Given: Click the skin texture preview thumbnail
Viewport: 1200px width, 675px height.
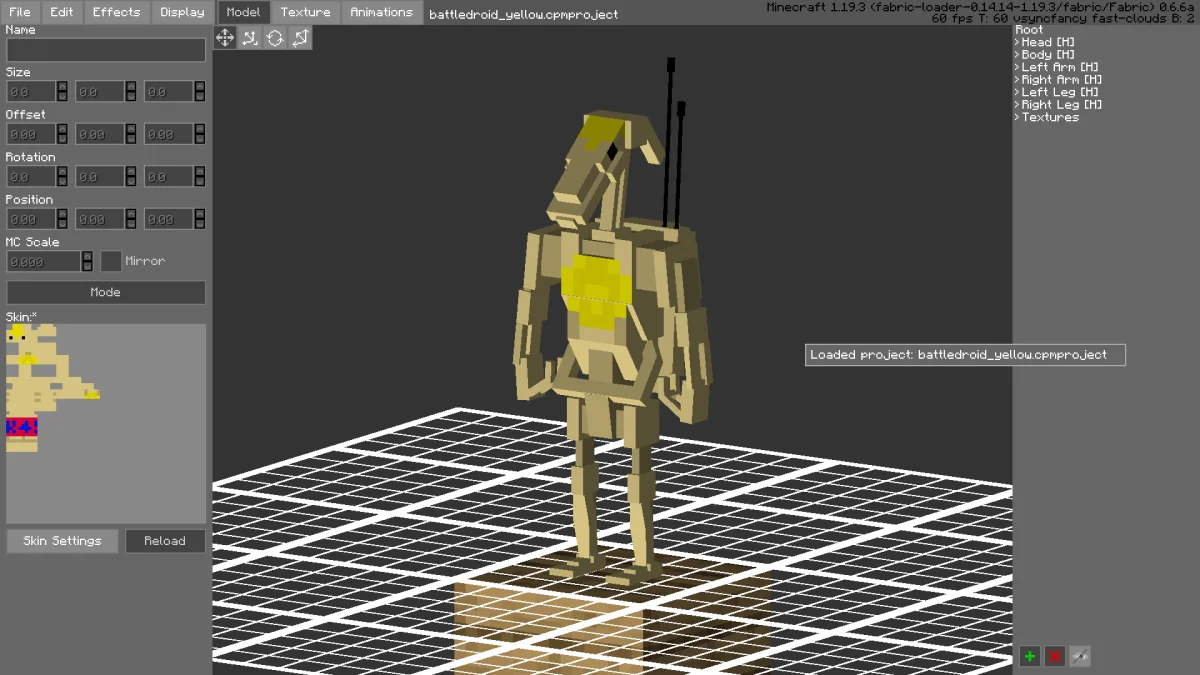Looking at the screenshot, I should pyautogui.click(x=106, y=423).
